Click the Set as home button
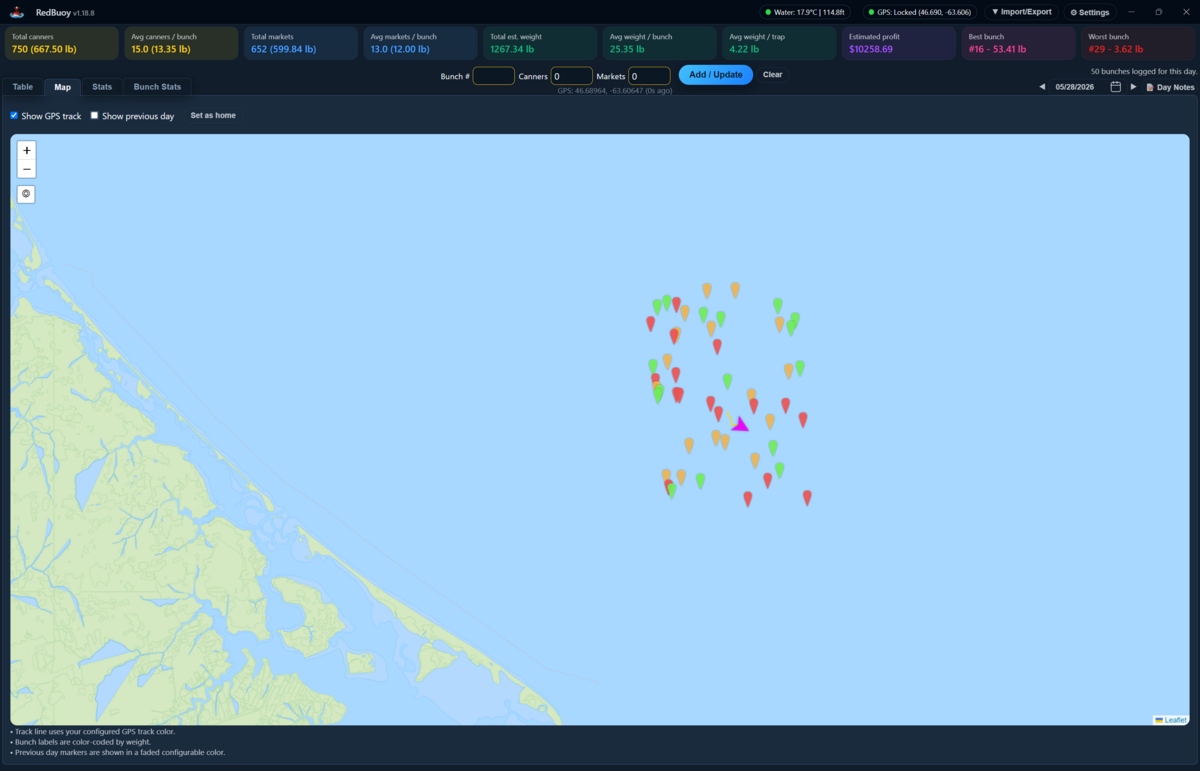Screen dimensions: 1200x771 click(x=213, y=116)
